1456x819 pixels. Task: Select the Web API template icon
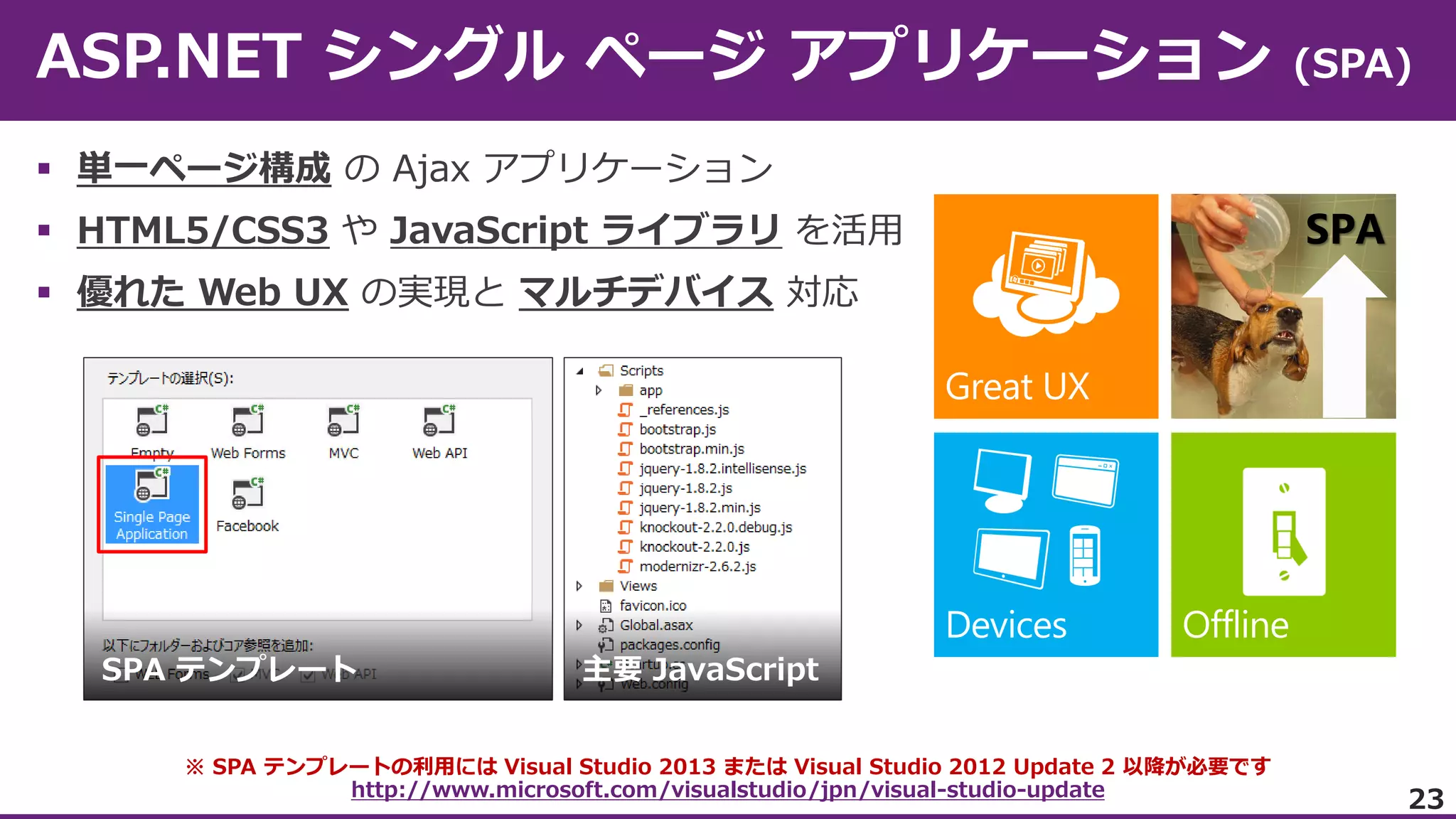[x=439, y=421]
